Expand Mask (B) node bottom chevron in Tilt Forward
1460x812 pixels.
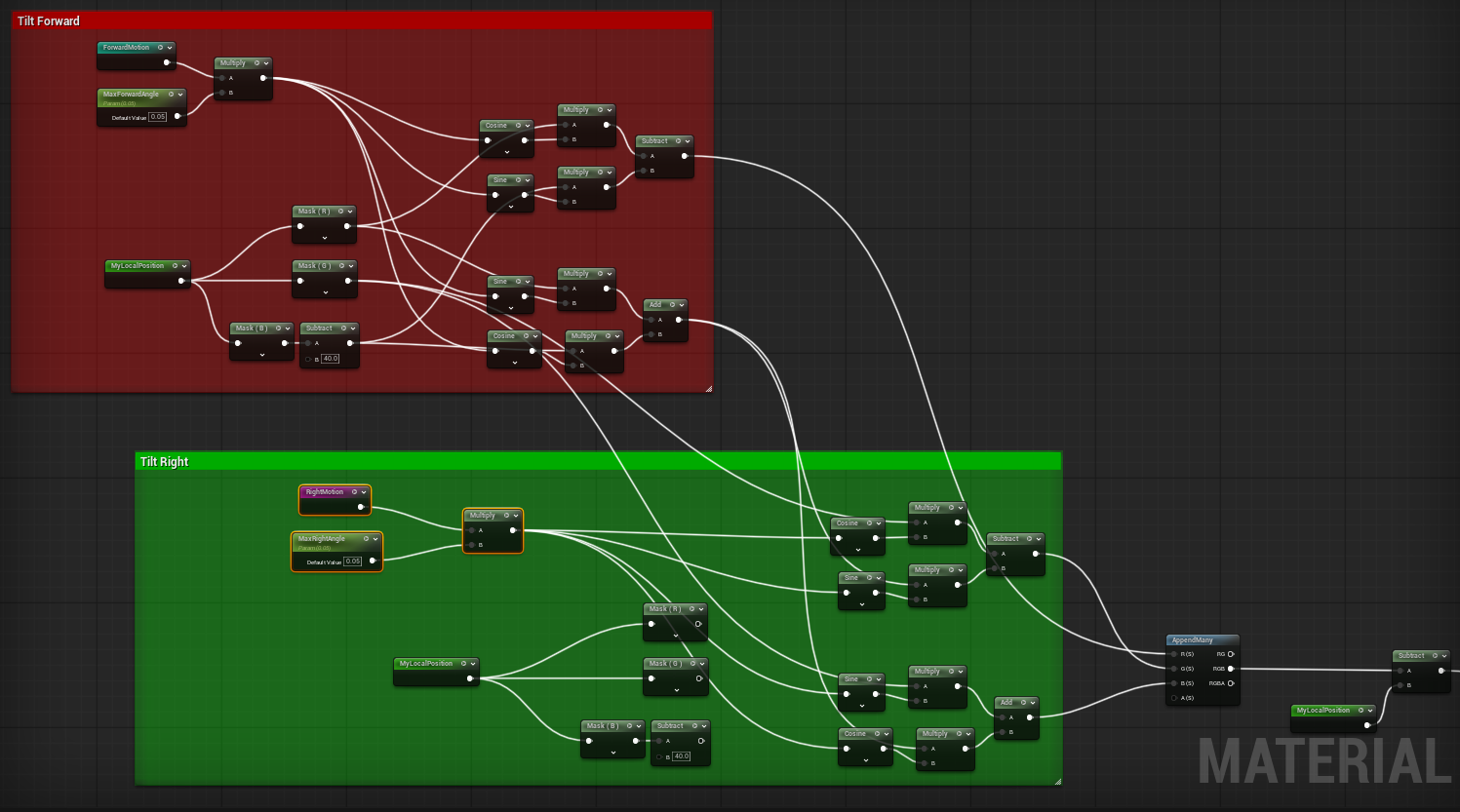pyautogui.click(x=261, y=355)
